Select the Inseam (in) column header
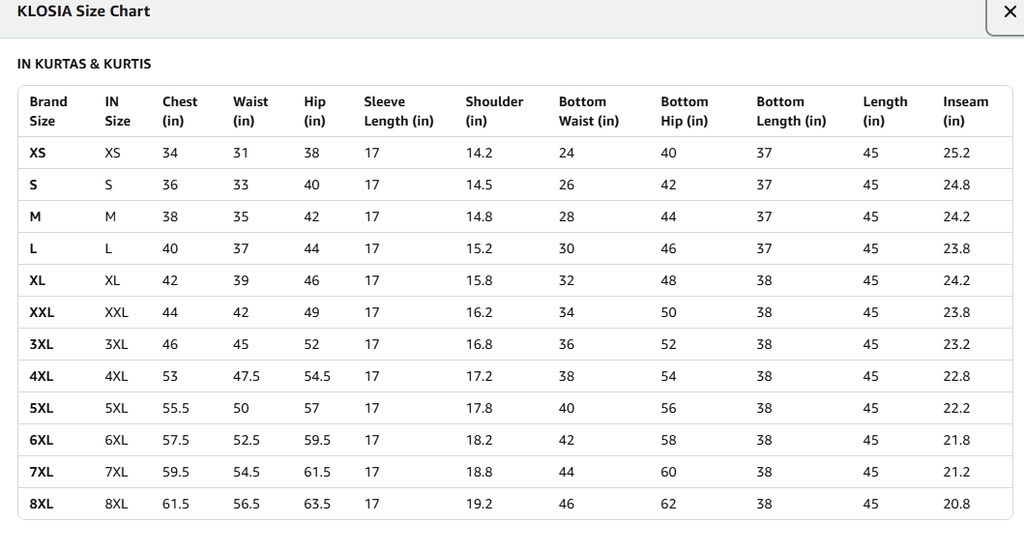Screen dimensions: 1024x547 click(x=965, y=111)
